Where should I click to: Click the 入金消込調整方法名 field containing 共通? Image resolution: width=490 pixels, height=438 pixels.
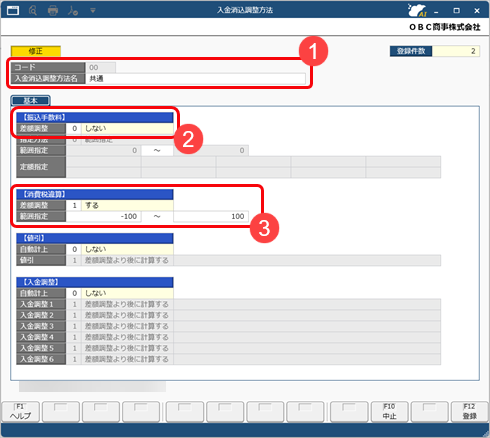196,79
